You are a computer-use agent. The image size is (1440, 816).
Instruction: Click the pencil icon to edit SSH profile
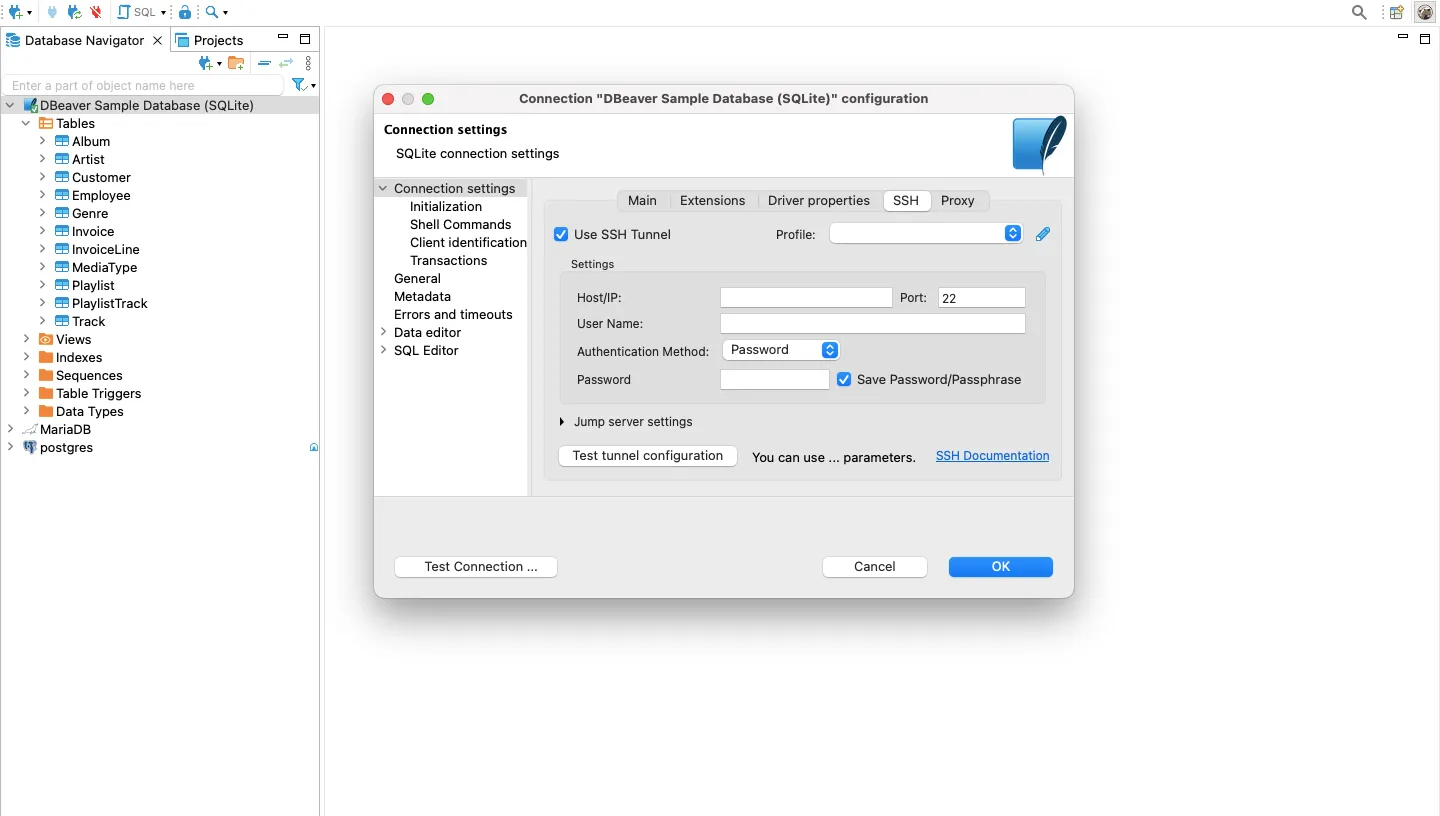[1043, 234]
